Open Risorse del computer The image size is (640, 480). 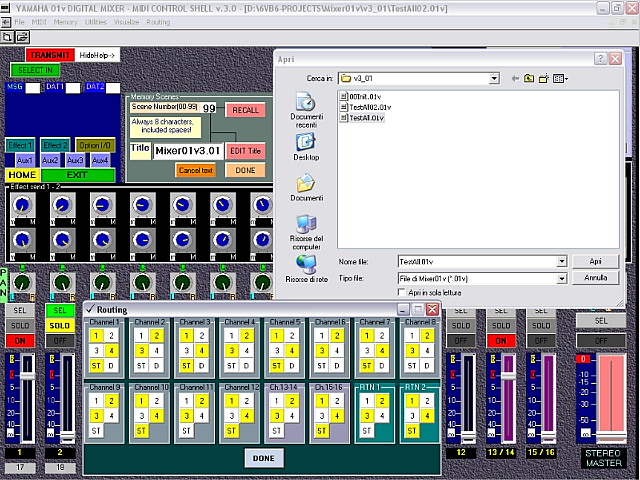coord(306,232)
